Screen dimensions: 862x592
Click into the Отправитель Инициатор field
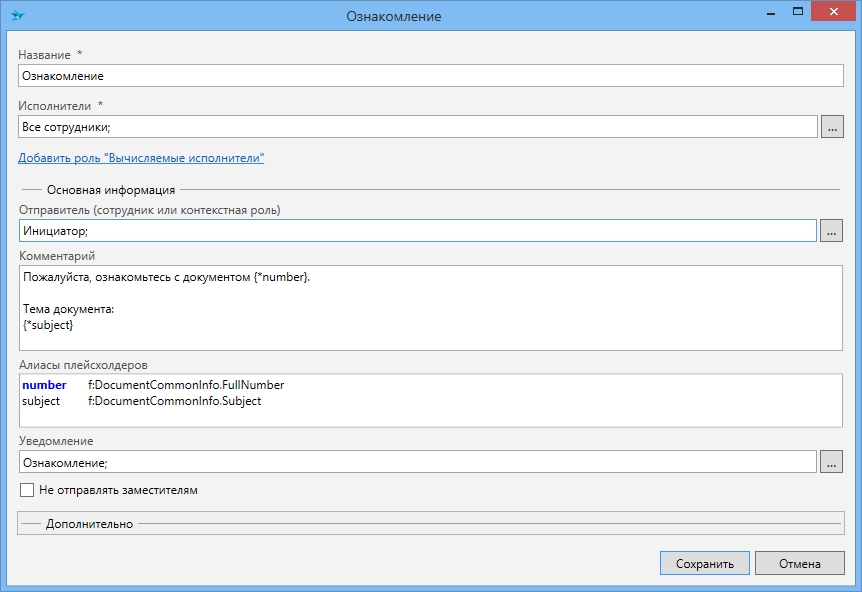tap(418, 231)
